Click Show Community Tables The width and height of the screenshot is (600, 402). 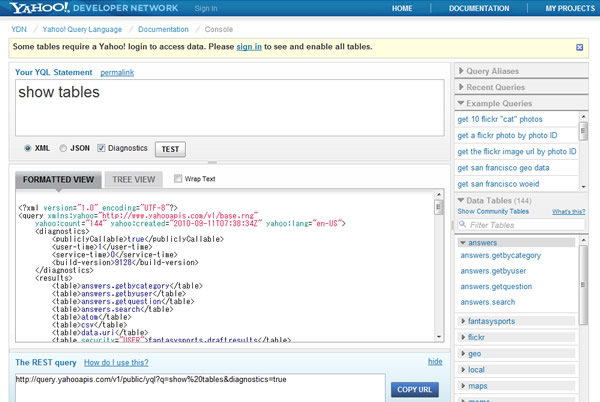[x=493, y=211]
